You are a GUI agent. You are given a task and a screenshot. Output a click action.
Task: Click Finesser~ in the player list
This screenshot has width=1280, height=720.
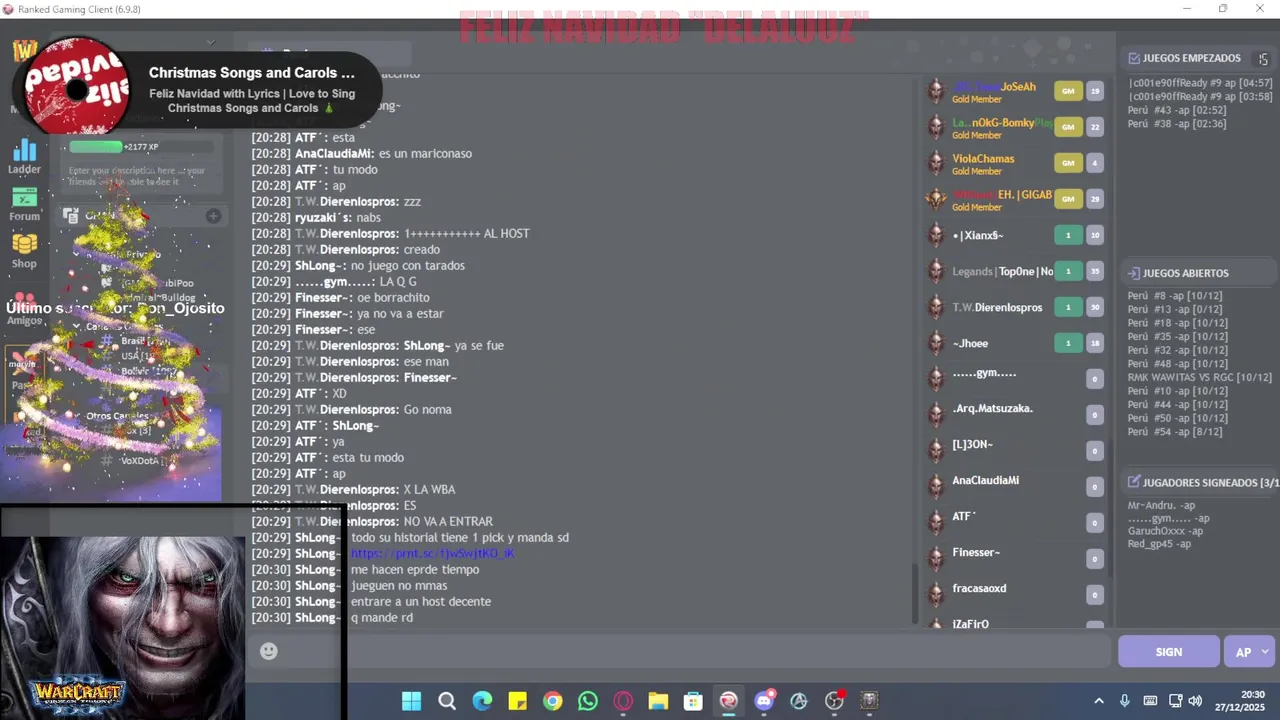click(x=976, y=553)
